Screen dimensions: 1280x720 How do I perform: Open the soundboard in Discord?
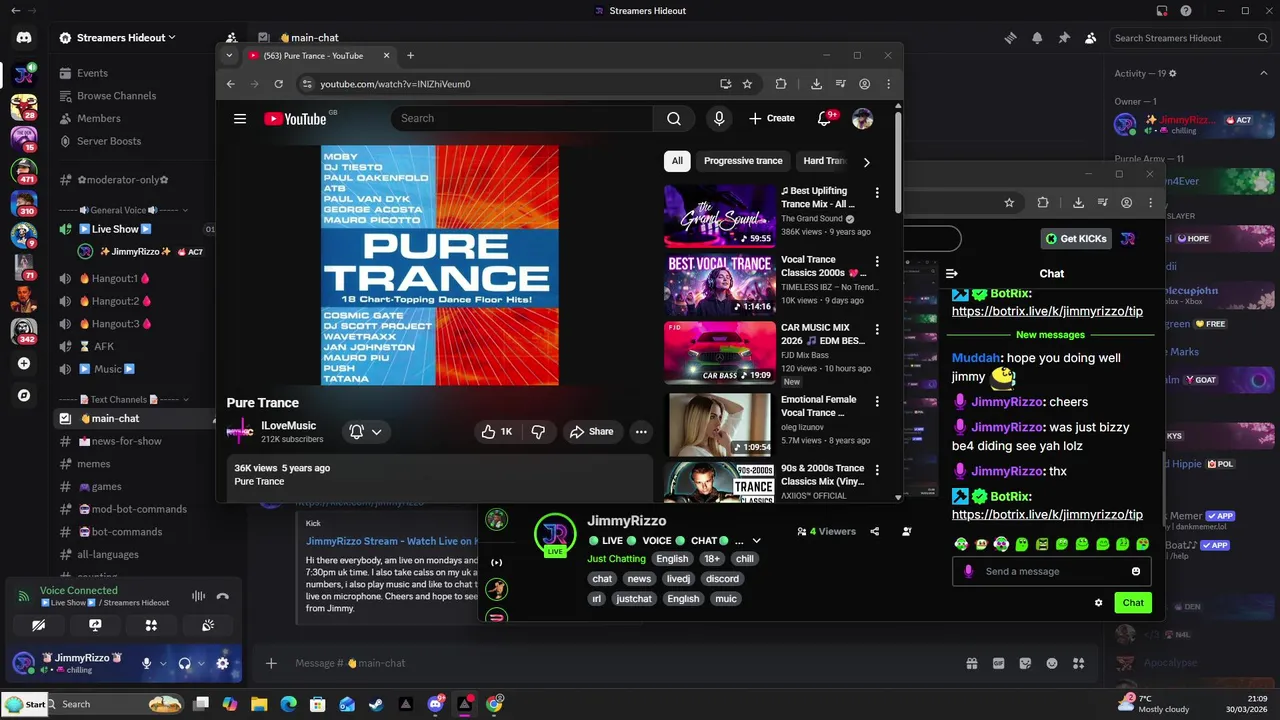(x=208, y=625)
